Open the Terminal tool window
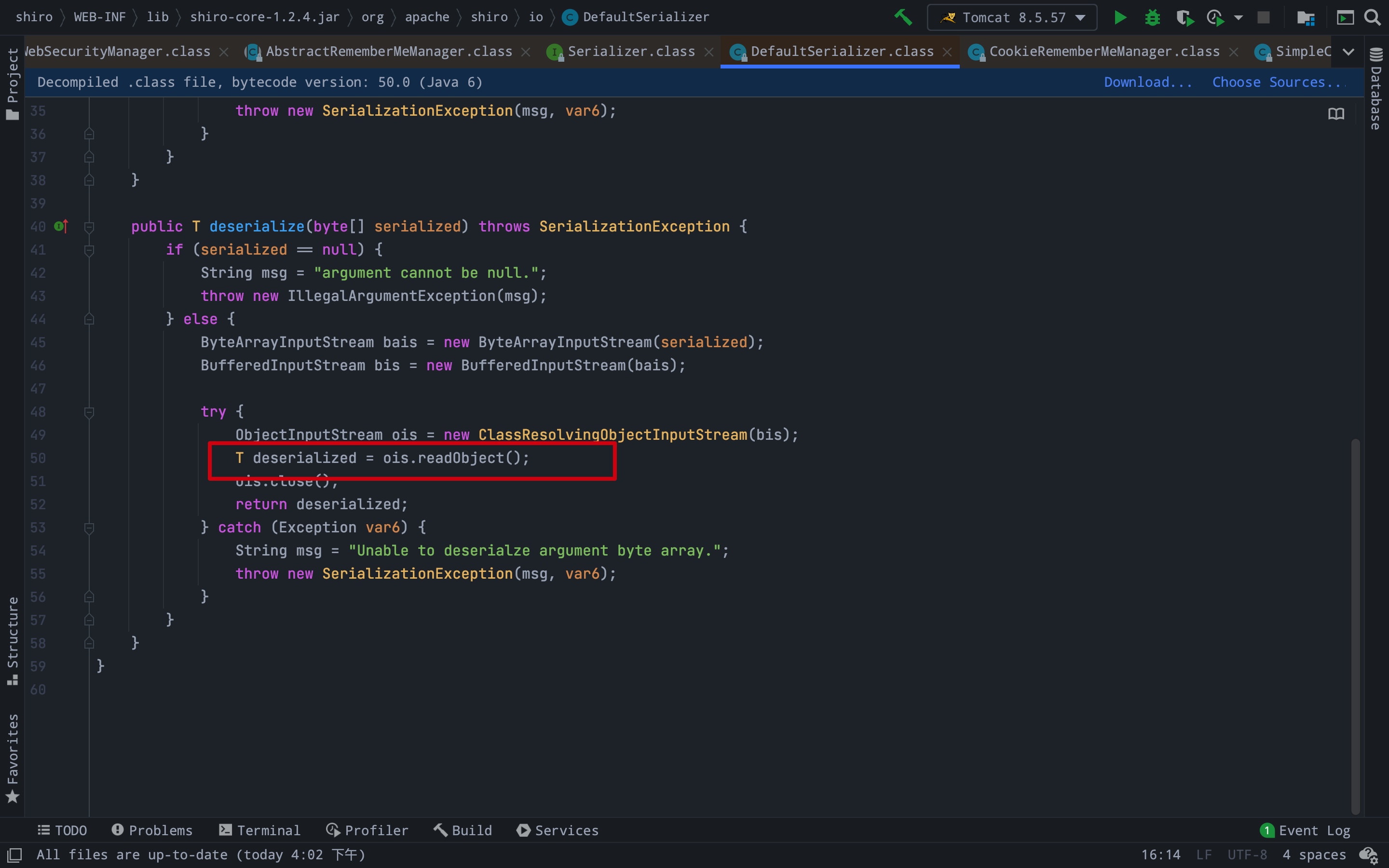This screenshot has width=1389, height=868. point(259,830)
